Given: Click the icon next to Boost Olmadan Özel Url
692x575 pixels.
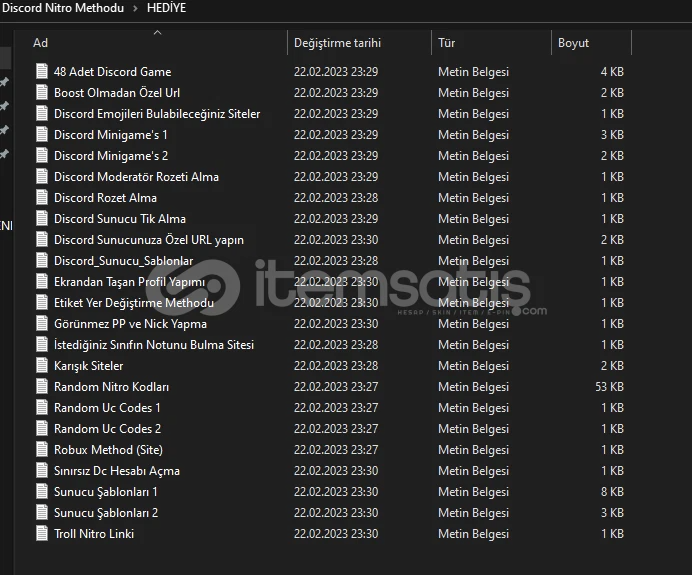Looking at the screenshot, I should point(42,93).
